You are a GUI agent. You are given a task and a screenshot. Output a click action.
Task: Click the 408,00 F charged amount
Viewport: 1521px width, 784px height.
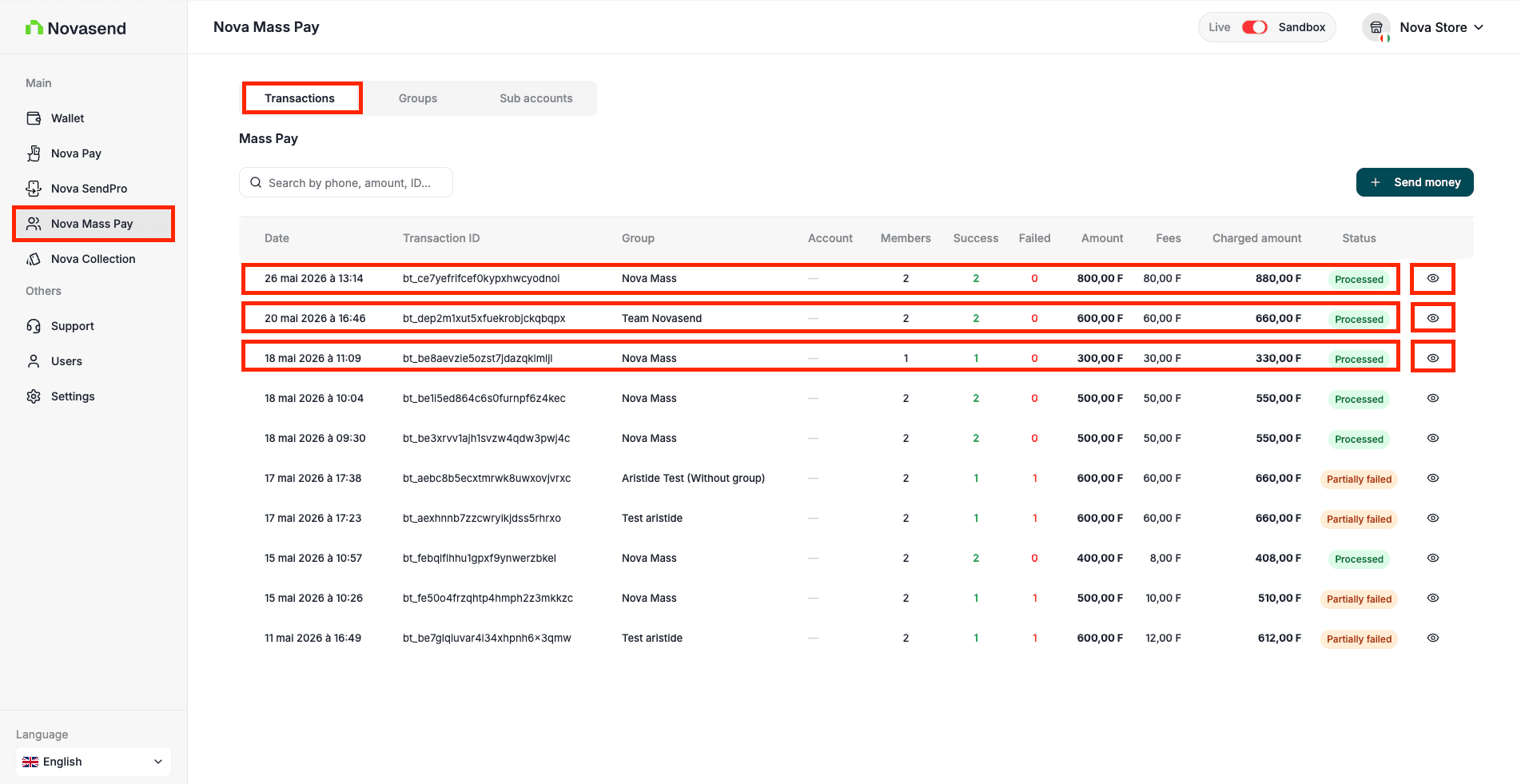click(x=1278, y=558)
